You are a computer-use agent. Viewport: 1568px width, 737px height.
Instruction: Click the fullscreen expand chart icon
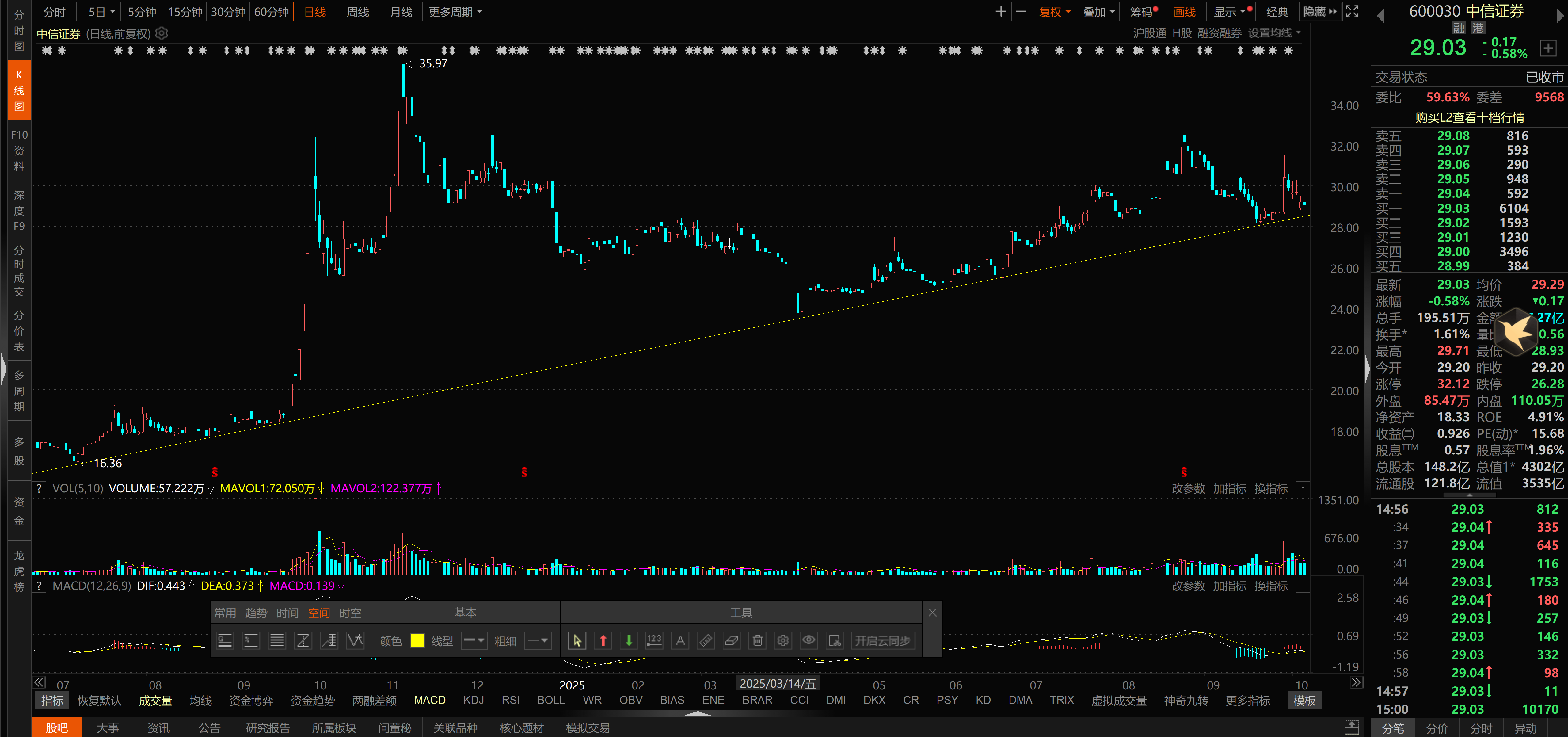1352,12
